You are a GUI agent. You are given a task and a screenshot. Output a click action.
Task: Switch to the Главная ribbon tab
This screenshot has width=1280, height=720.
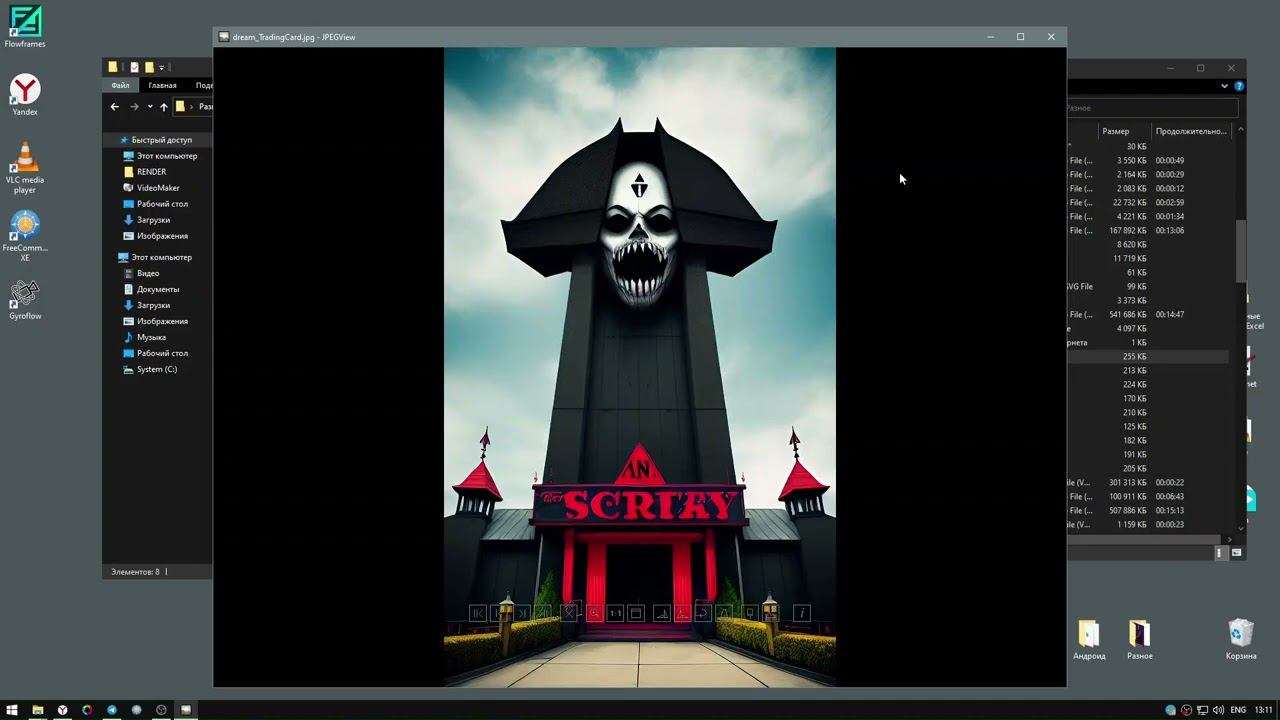(162, 86)
